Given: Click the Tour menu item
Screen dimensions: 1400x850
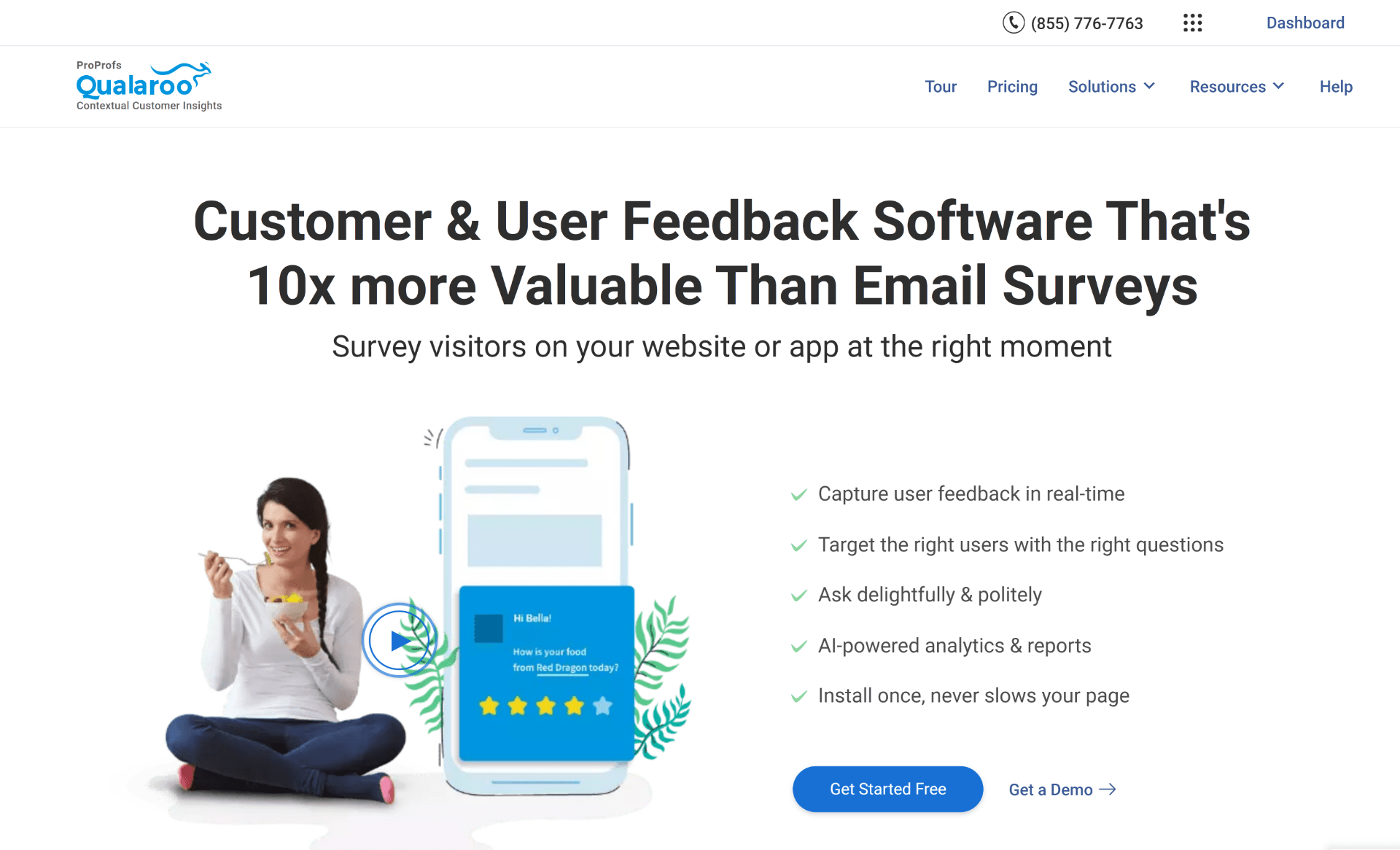Looking at the screenshot, I should [x=941, y=86].
